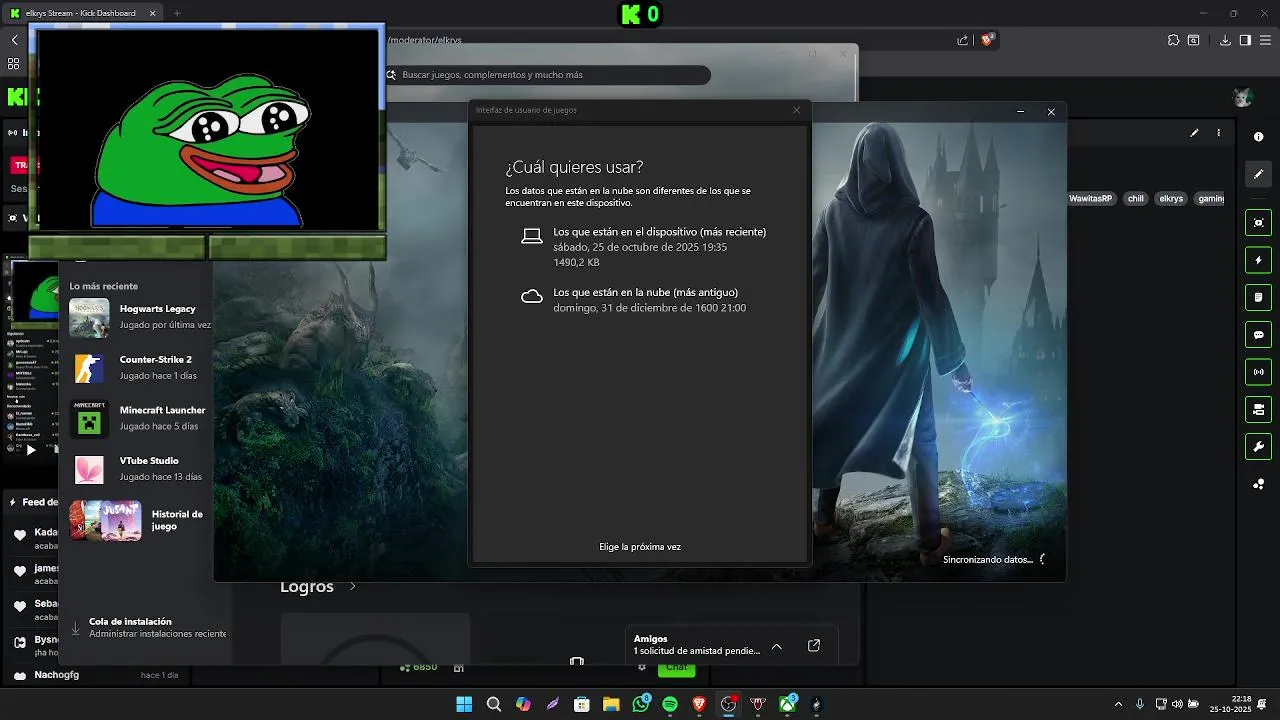The width and height of the screenshot is (1280, 720).
Task: Focus the Xbox 'Buscar juegos' search field
Action: click(548, 75)
